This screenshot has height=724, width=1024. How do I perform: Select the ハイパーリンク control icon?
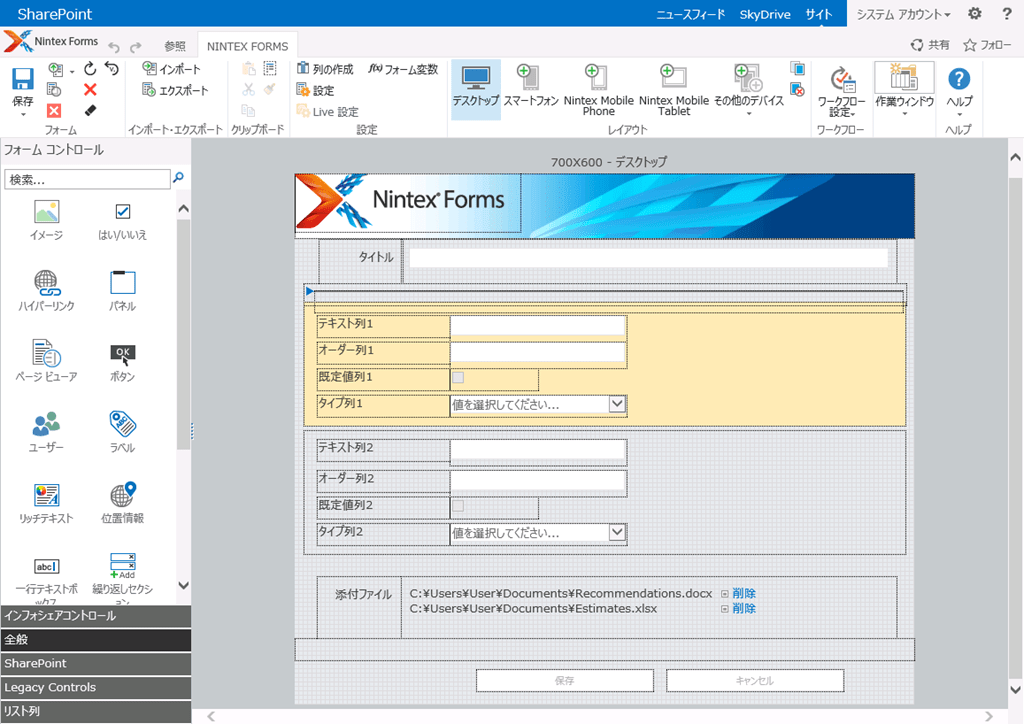tap(46, 283)
